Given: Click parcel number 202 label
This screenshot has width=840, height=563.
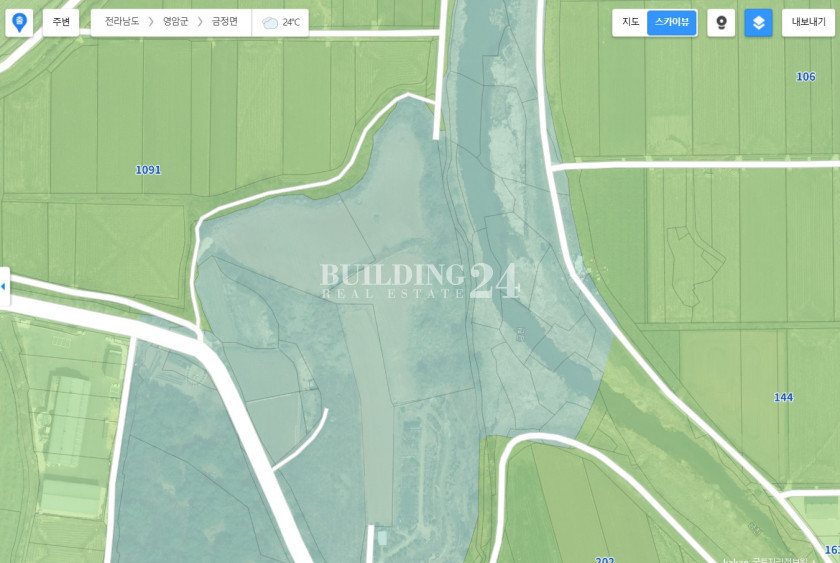Looking at the screenshot, I should click(x=604, y=559).
